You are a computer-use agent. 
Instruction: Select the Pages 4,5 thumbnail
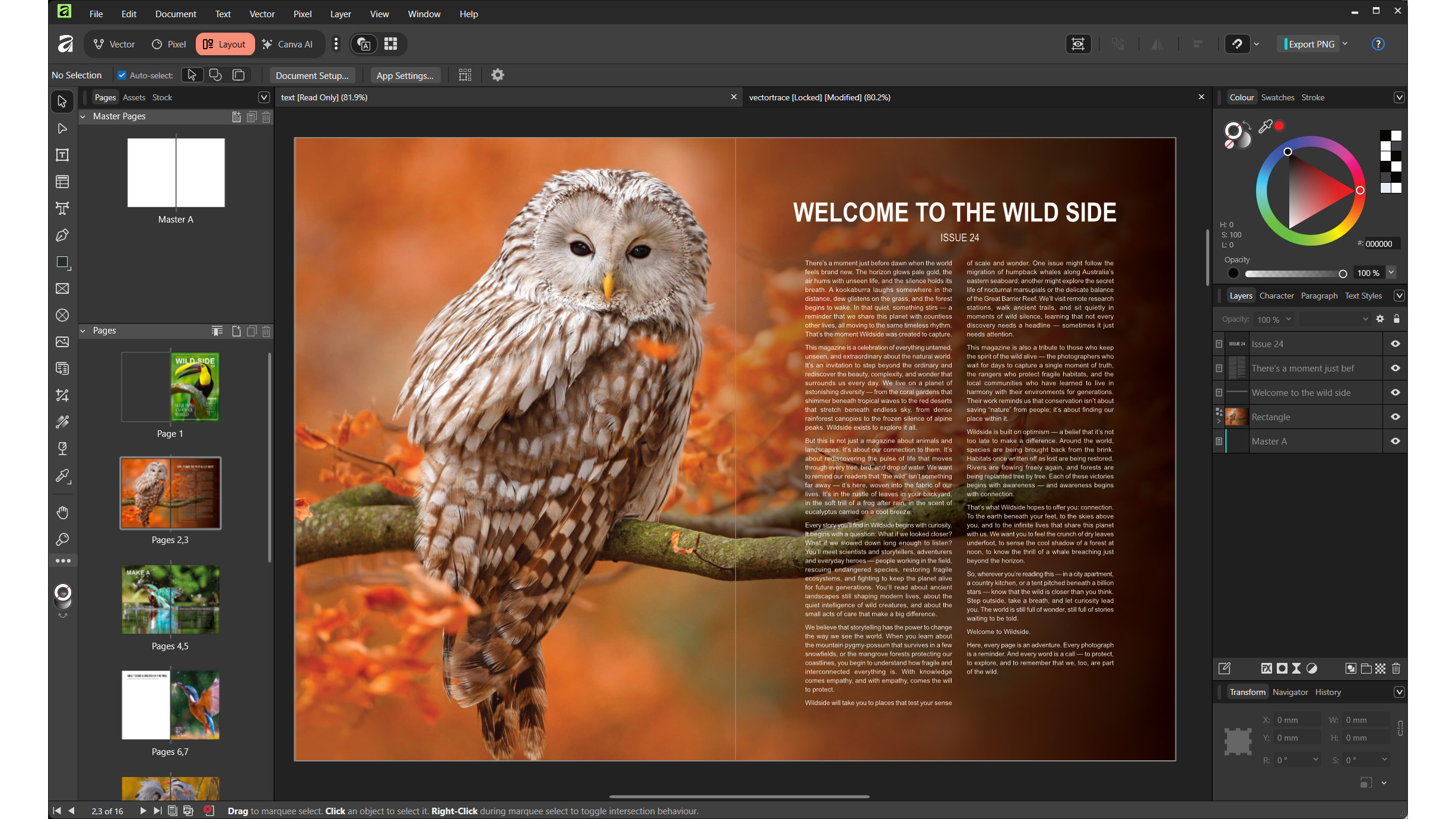click(170, 599)
